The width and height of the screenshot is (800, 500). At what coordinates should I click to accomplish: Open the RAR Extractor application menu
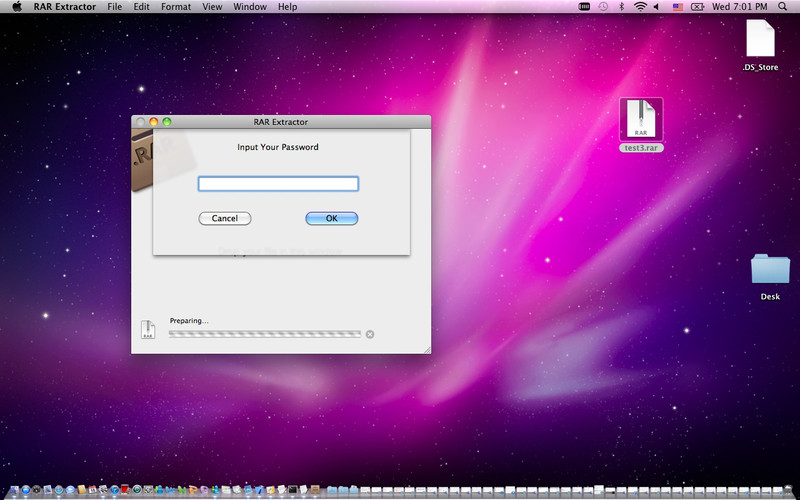[x=65, y=7]
